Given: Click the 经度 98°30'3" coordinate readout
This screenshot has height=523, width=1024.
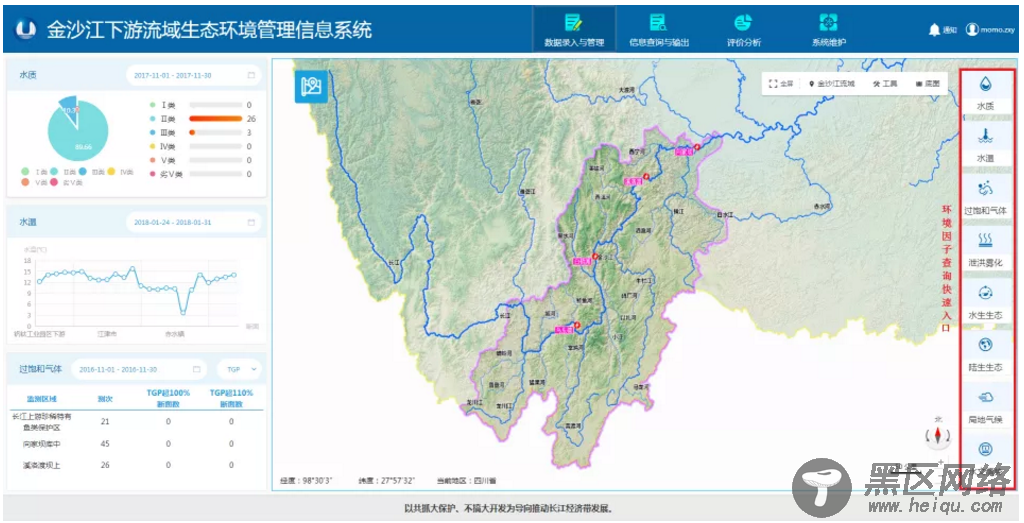Looking at the screenshot, I should [x=306, y=481].
